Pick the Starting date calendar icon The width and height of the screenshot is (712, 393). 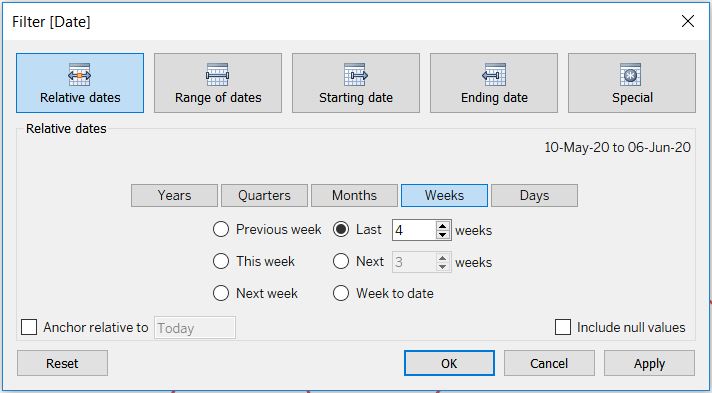(356, 74)
